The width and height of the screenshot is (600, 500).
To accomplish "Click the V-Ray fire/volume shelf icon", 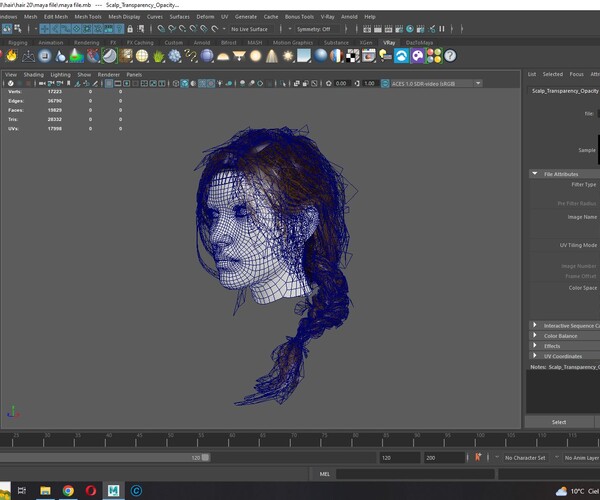I will [x=11, y=56].
